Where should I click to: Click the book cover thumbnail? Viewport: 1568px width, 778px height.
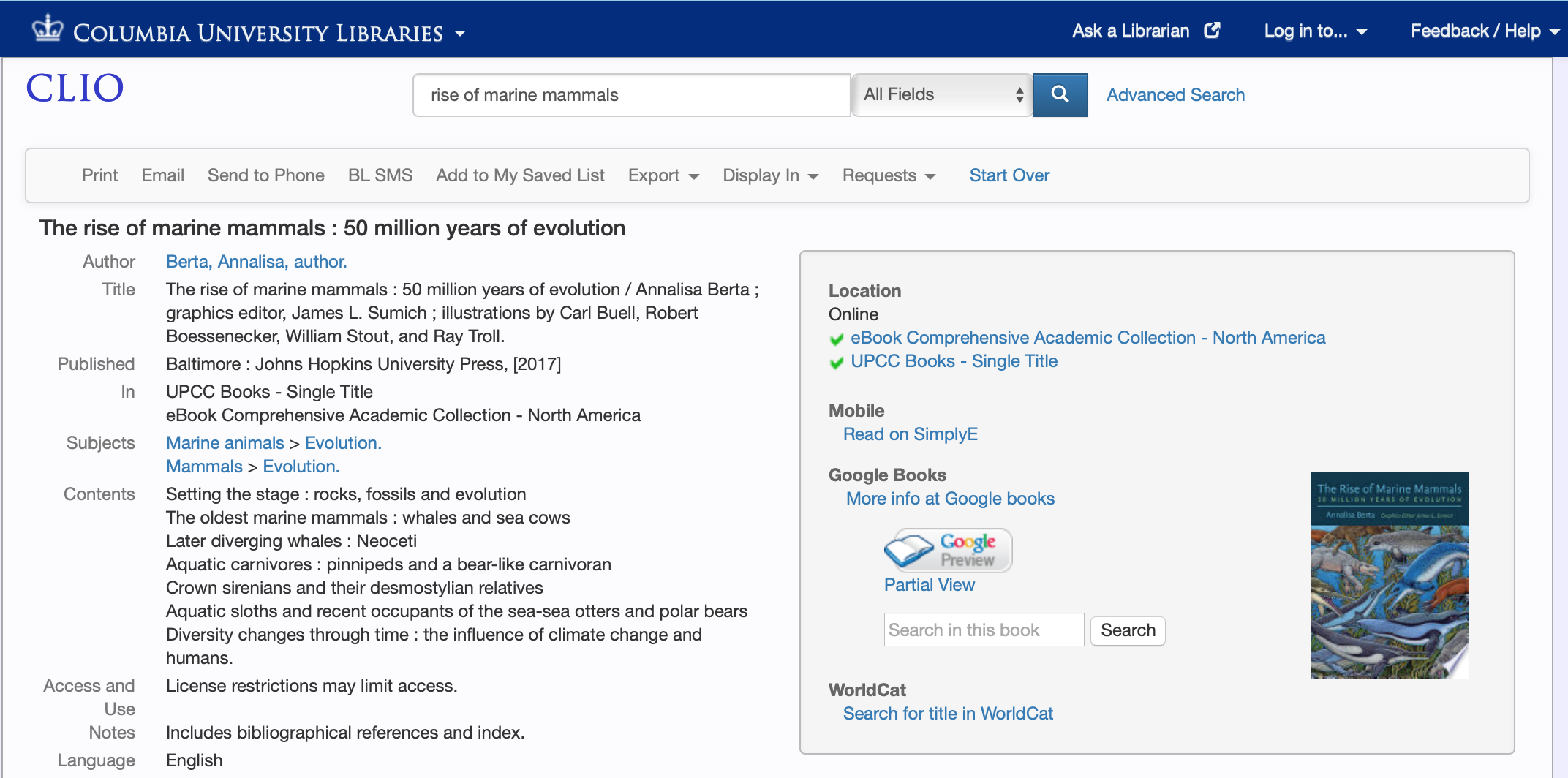(1389, 575)
